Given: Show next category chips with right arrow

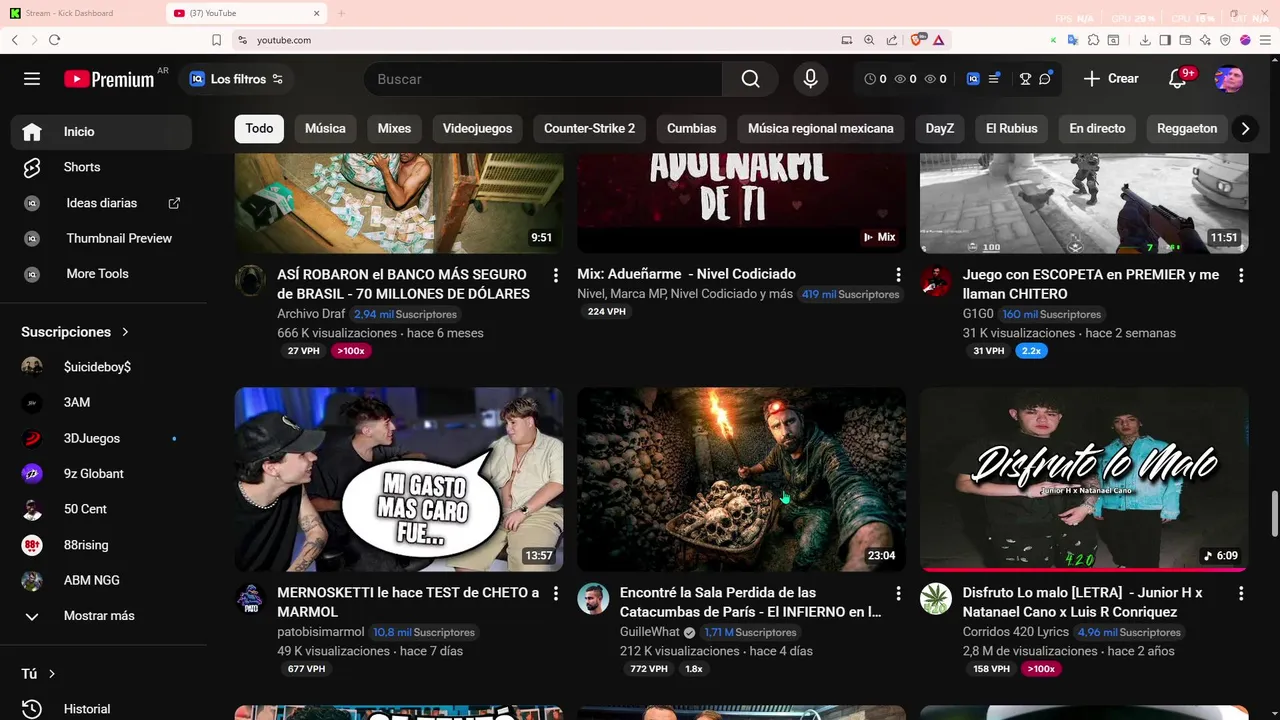Looking at the screenshot, I should 1245,128.
